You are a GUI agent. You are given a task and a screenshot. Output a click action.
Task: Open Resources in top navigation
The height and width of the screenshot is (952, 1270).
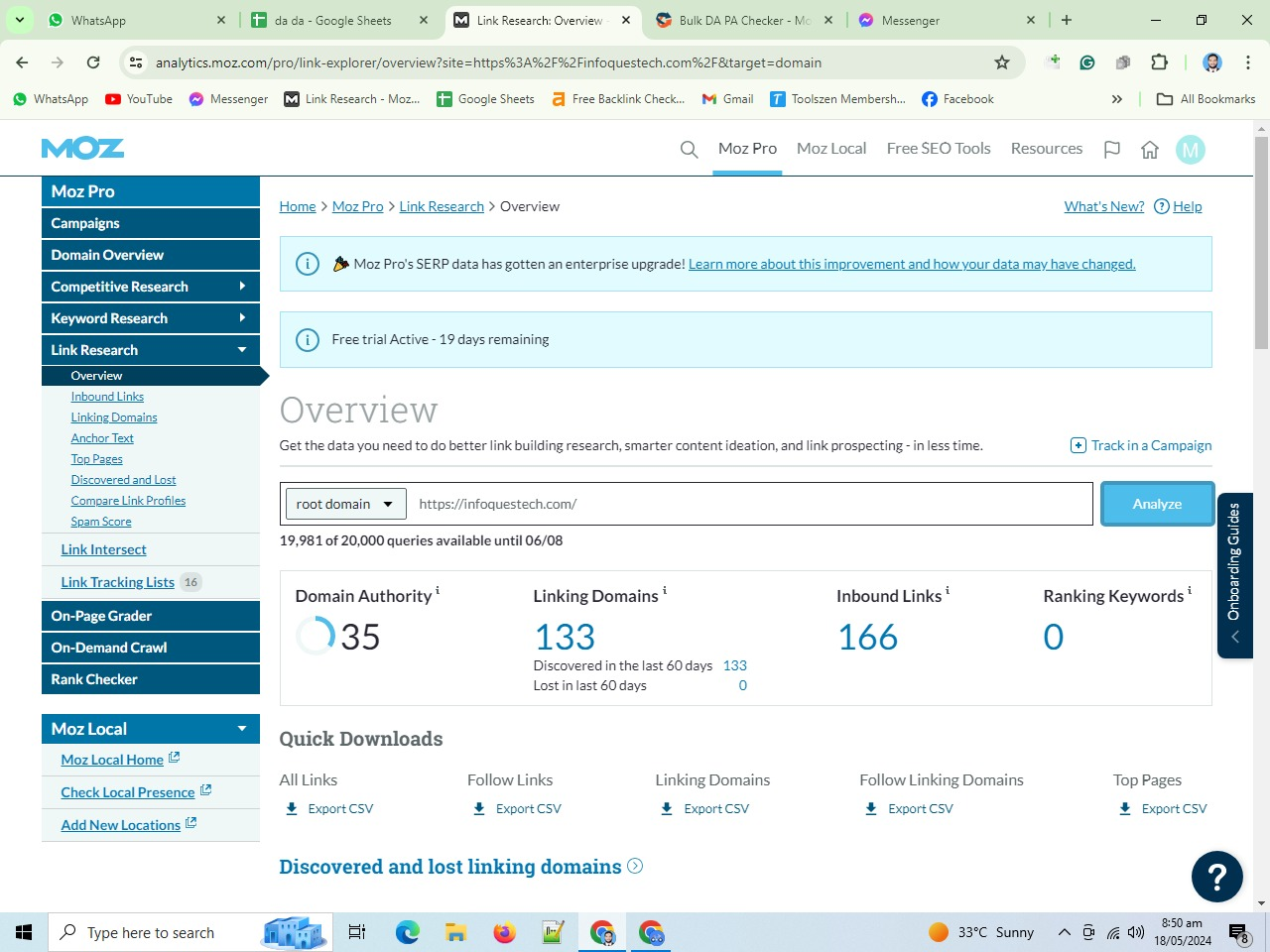(x=1047, y=149)
